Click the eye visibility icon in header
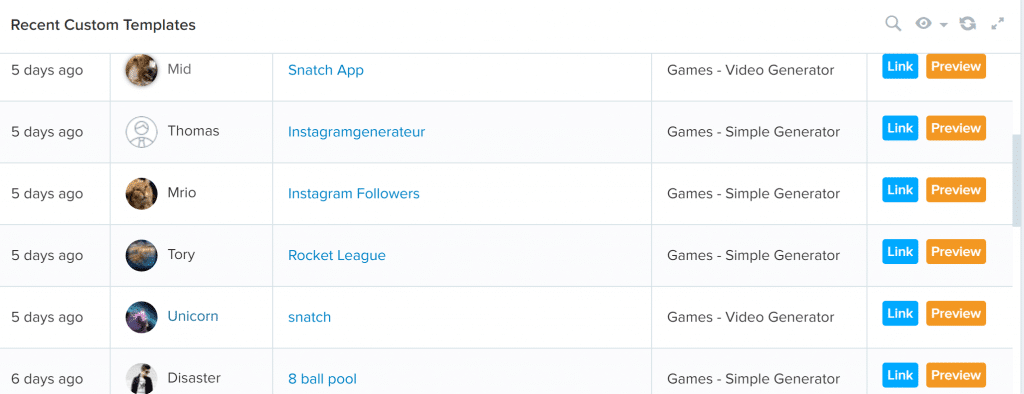The image size is (1024, 394). pyautogui.click(x=923, y=24)
